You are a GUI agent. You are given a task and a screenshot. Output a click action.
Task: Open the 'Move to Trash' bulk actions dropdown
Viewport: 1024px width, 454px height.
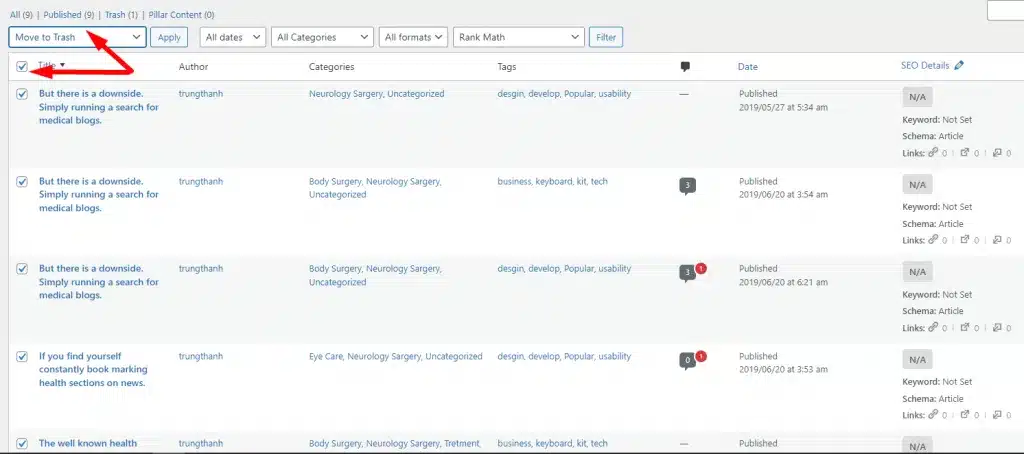tap(77, 37)
